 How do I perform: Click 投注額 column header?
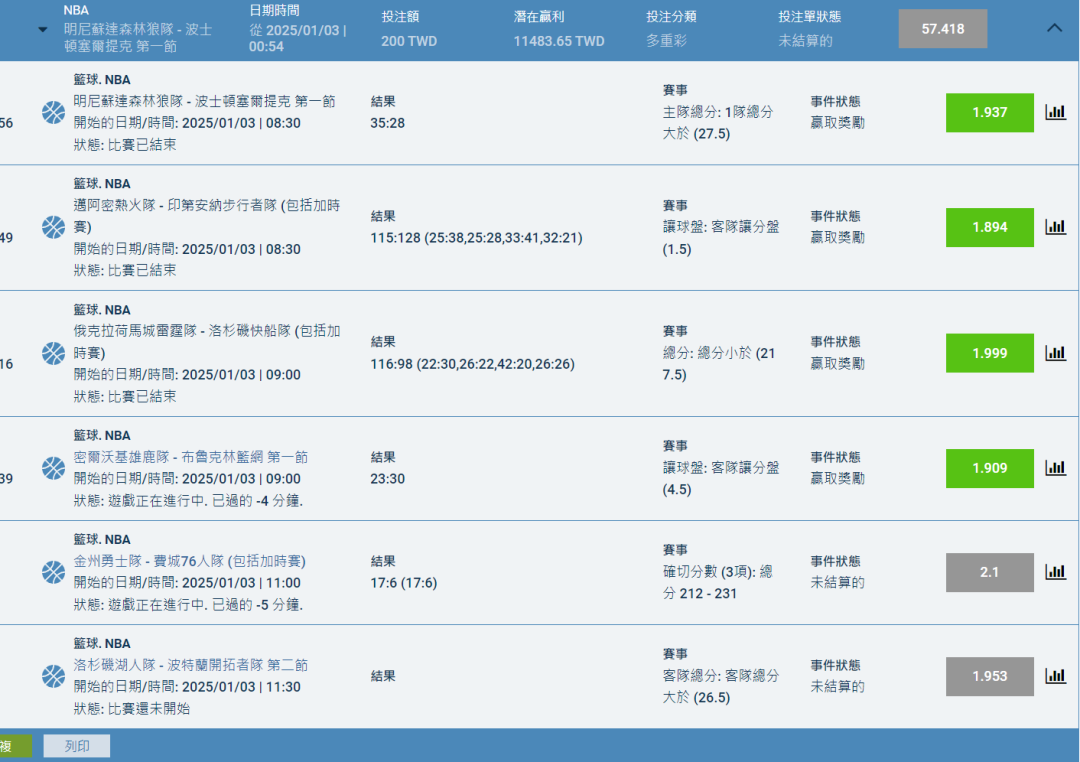400,17
